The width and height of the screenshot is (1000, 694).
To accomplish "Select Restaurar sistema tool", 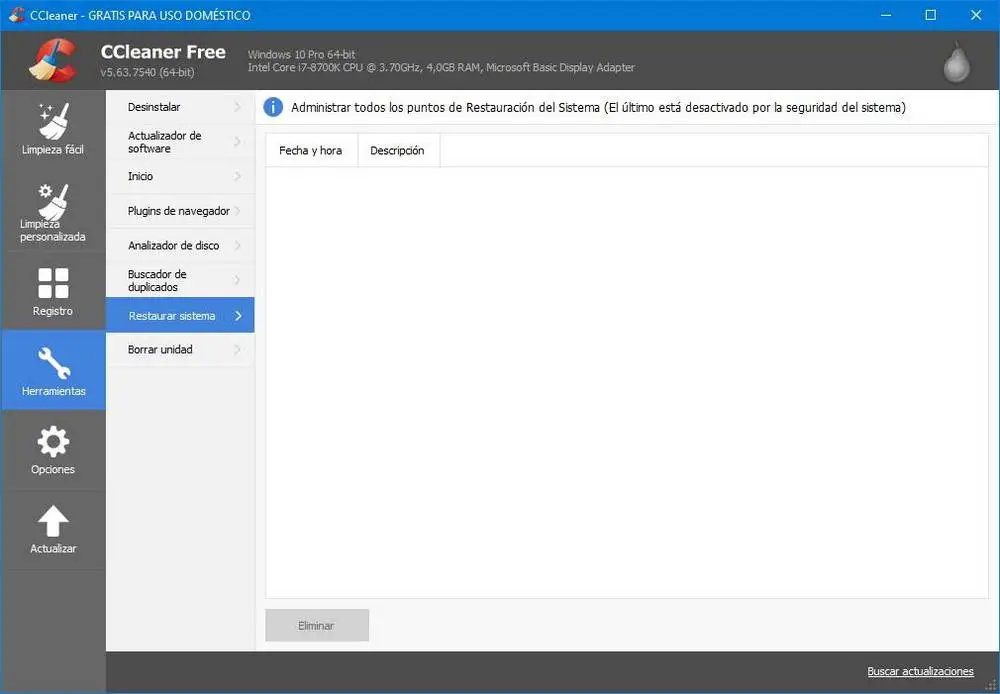I will (x=180, y=315).
